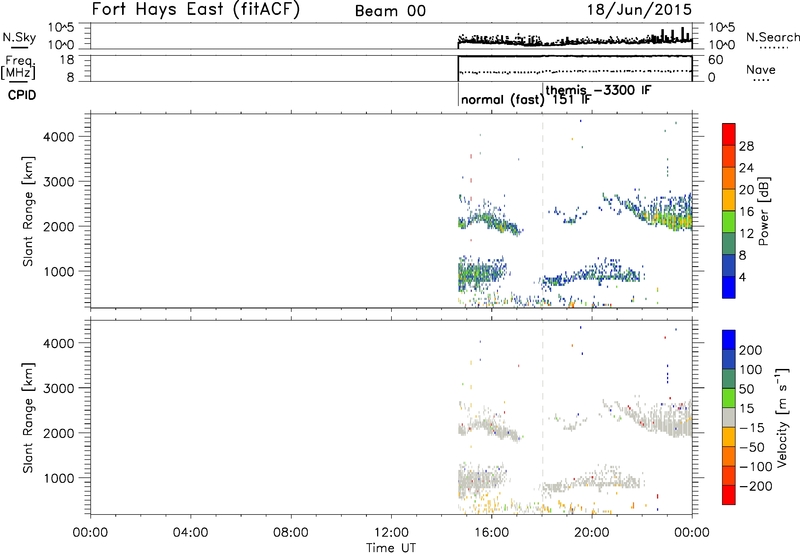
Task: Click the '12:00' time axis tick
Action: [x=391, y=533]
